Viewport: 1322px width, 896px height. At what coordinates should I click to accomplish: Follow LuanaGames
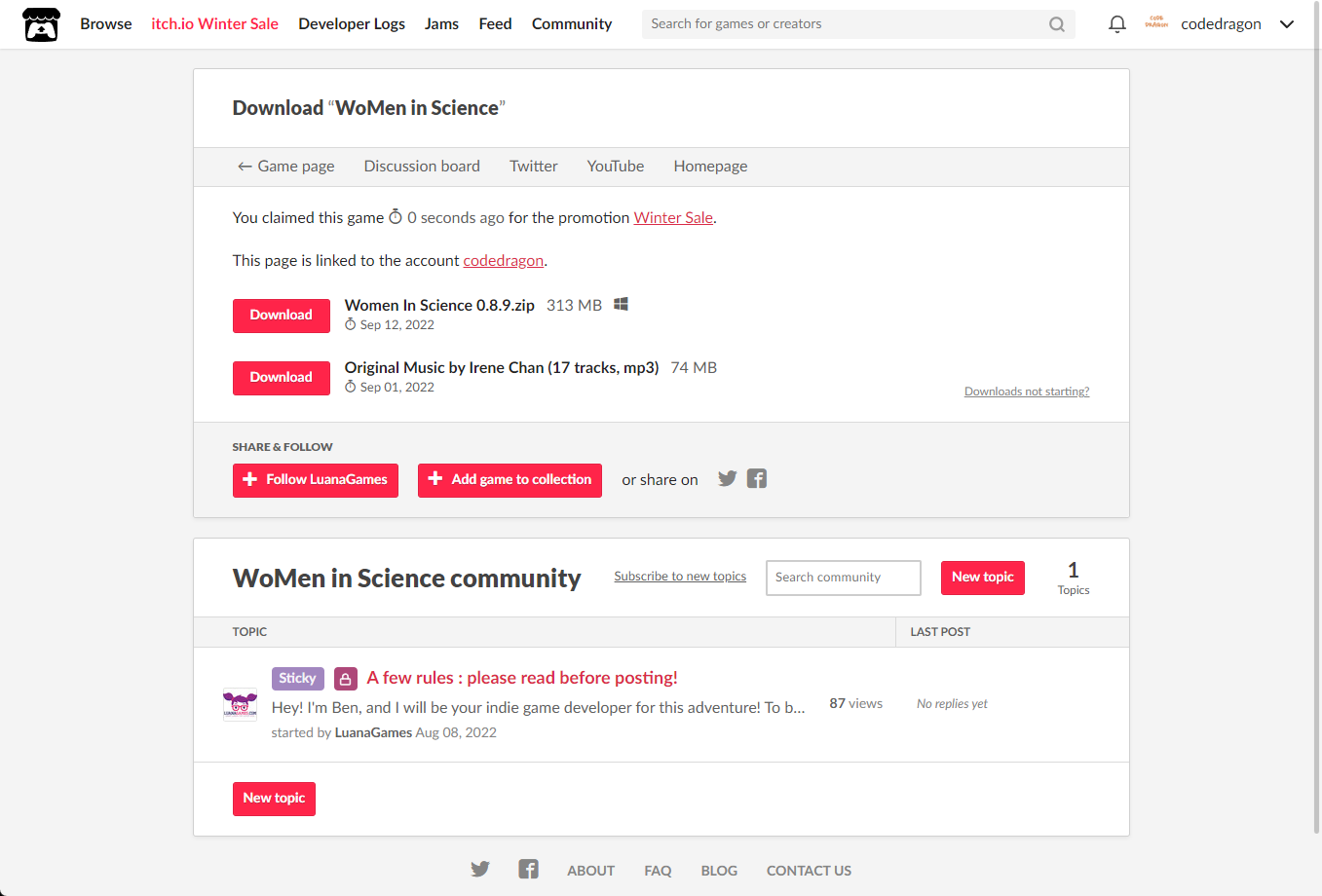tap(316, 480)
